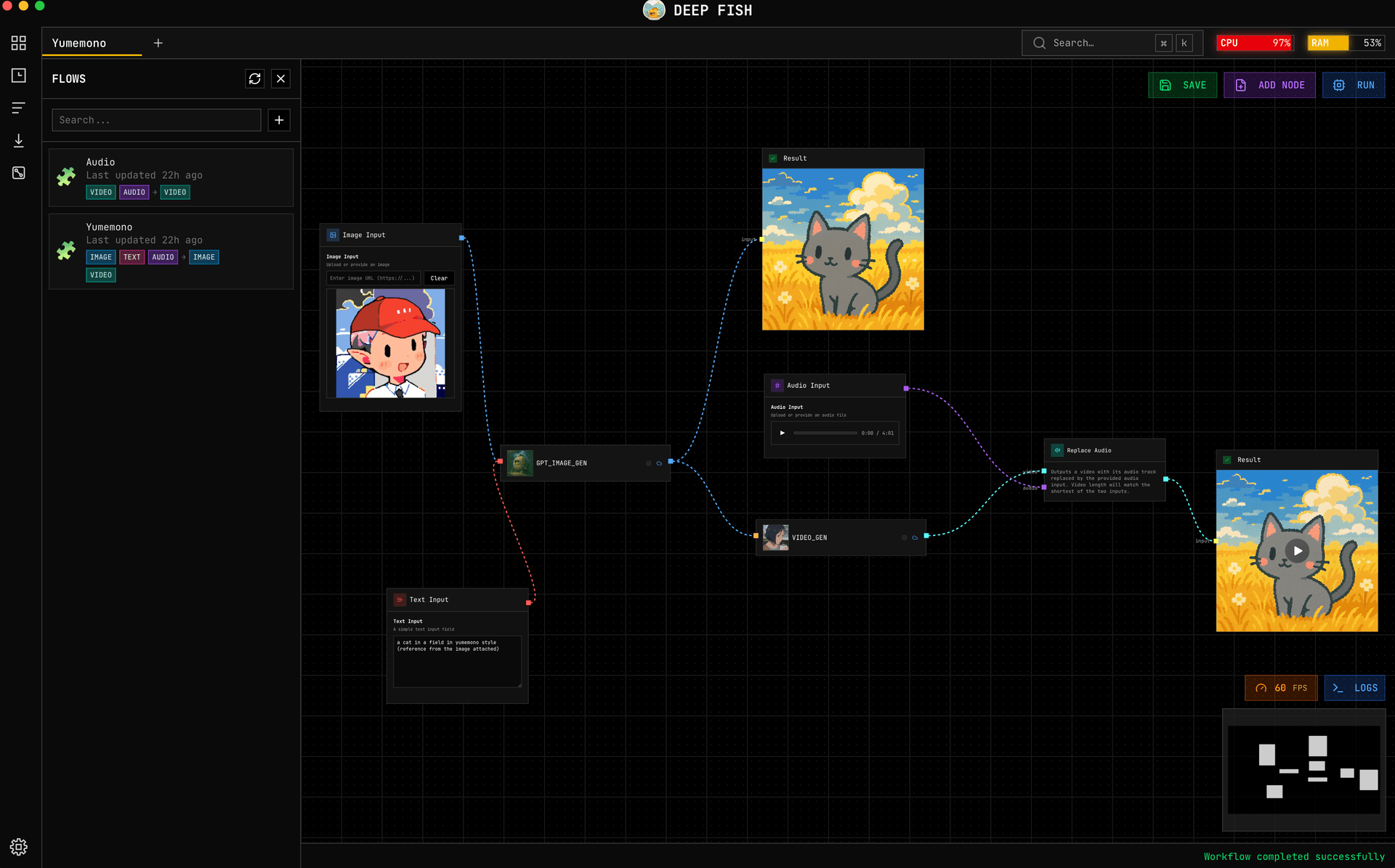Toggle the checkmark on the top Result node
Screen dimensions: 1395x868
775,158
